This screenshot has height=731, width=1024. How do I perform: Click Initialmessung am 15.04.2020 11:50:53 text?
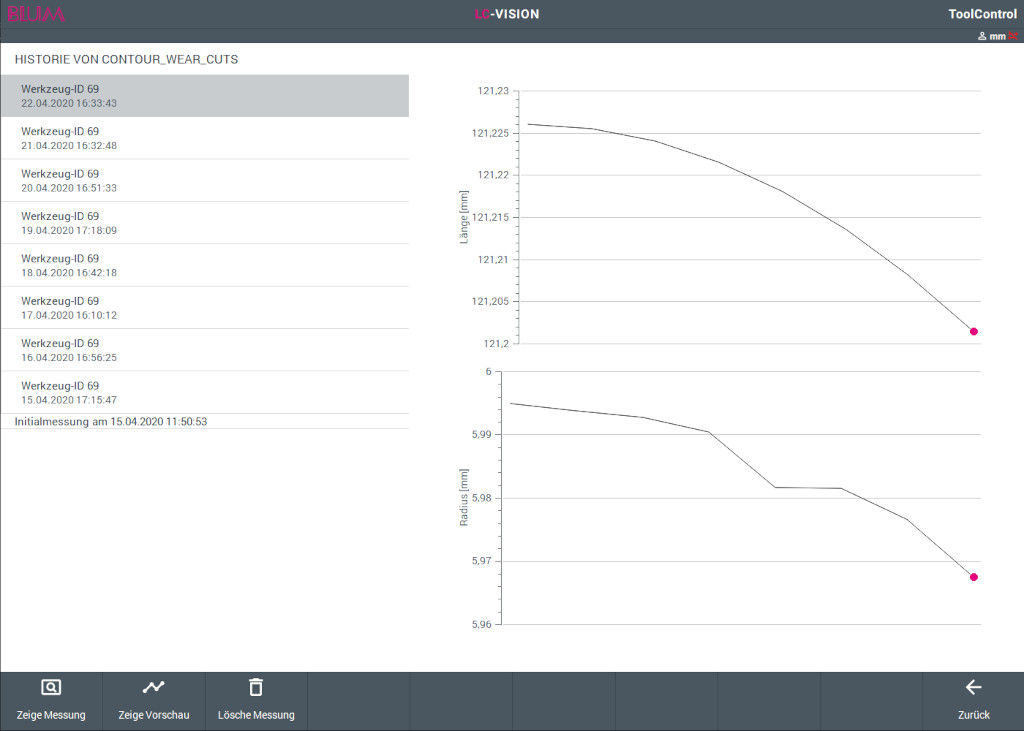coord(111,422)
